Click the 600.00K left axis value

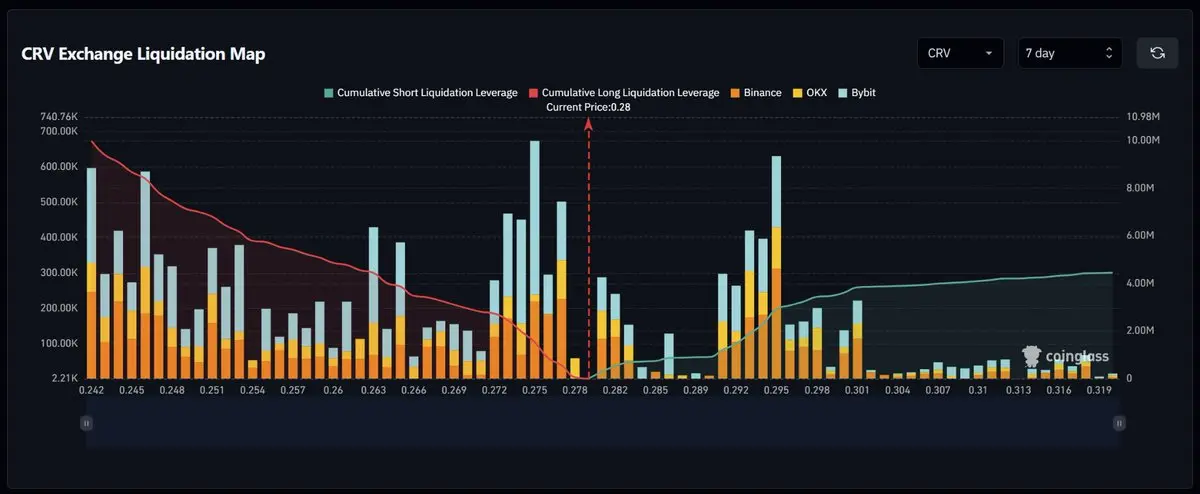tap(59, 166)
